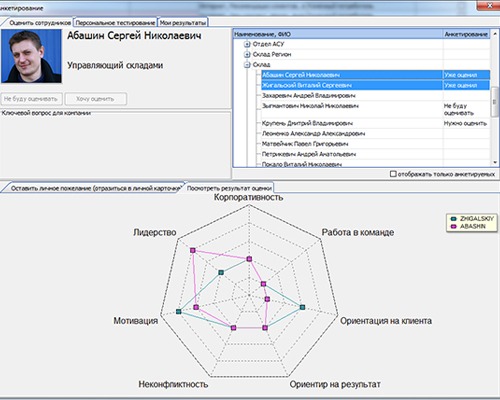The height and width of the screenshot is (400, 500).
Task: Select Посмотреть результат оценки tab
Action: click(x=229, y=188)
